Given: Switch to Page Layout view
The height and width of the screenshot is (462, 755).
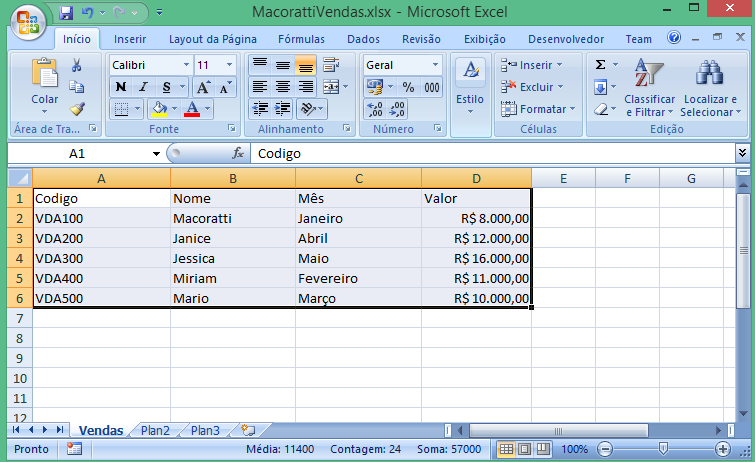Looking at the screenshot, I should (524, 449).
